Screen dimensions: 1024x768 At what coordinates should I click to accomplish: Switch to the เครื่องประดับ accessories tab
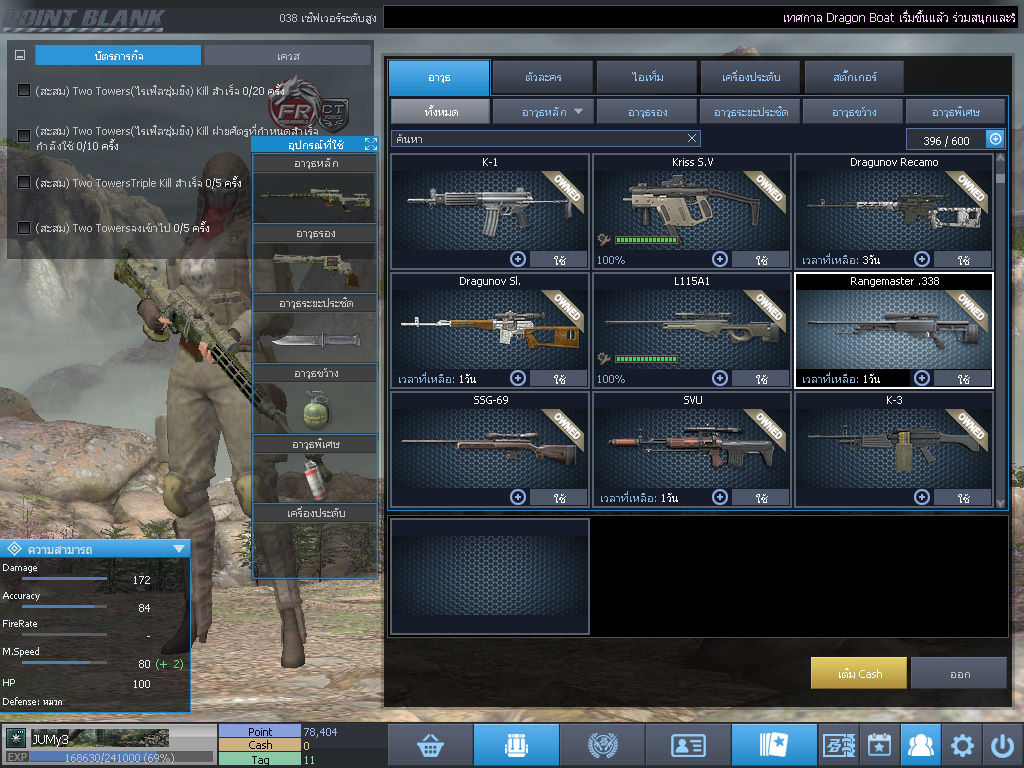pos(750,78)
